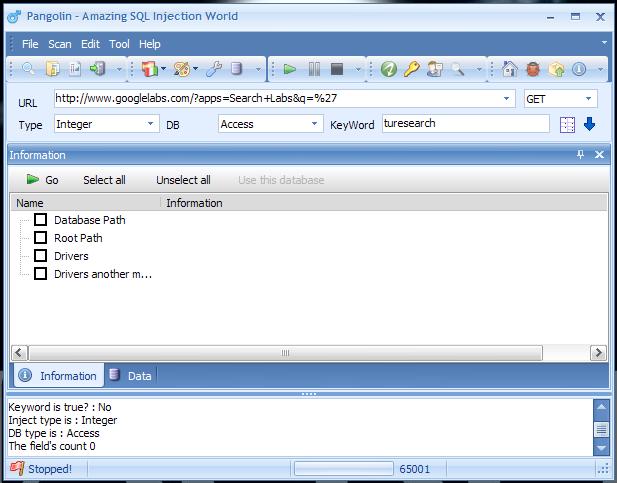Click the green circular check icon
The width and height of the screenshot is (617, 483).
click(x=388, y=69)
